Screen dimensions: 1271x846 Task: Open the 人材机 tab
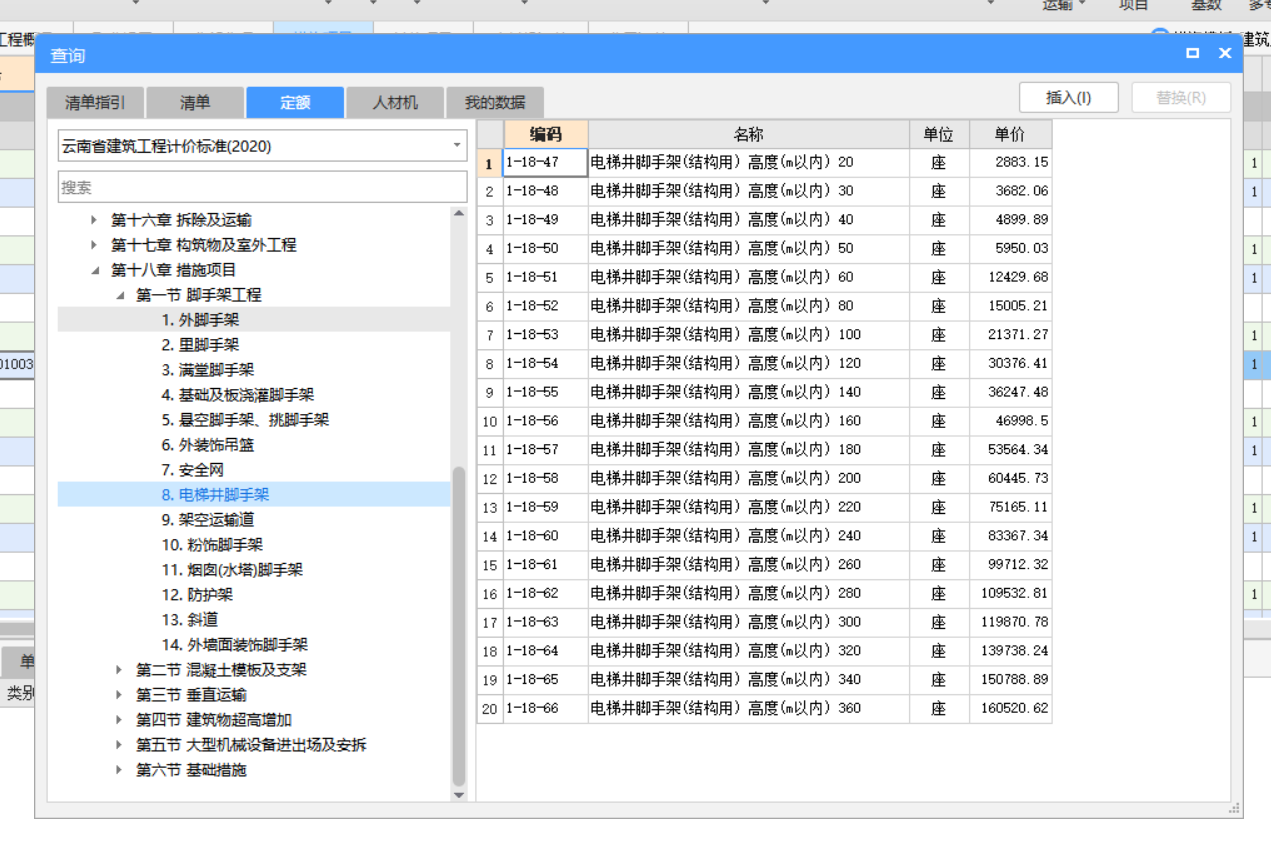point(395,102)
